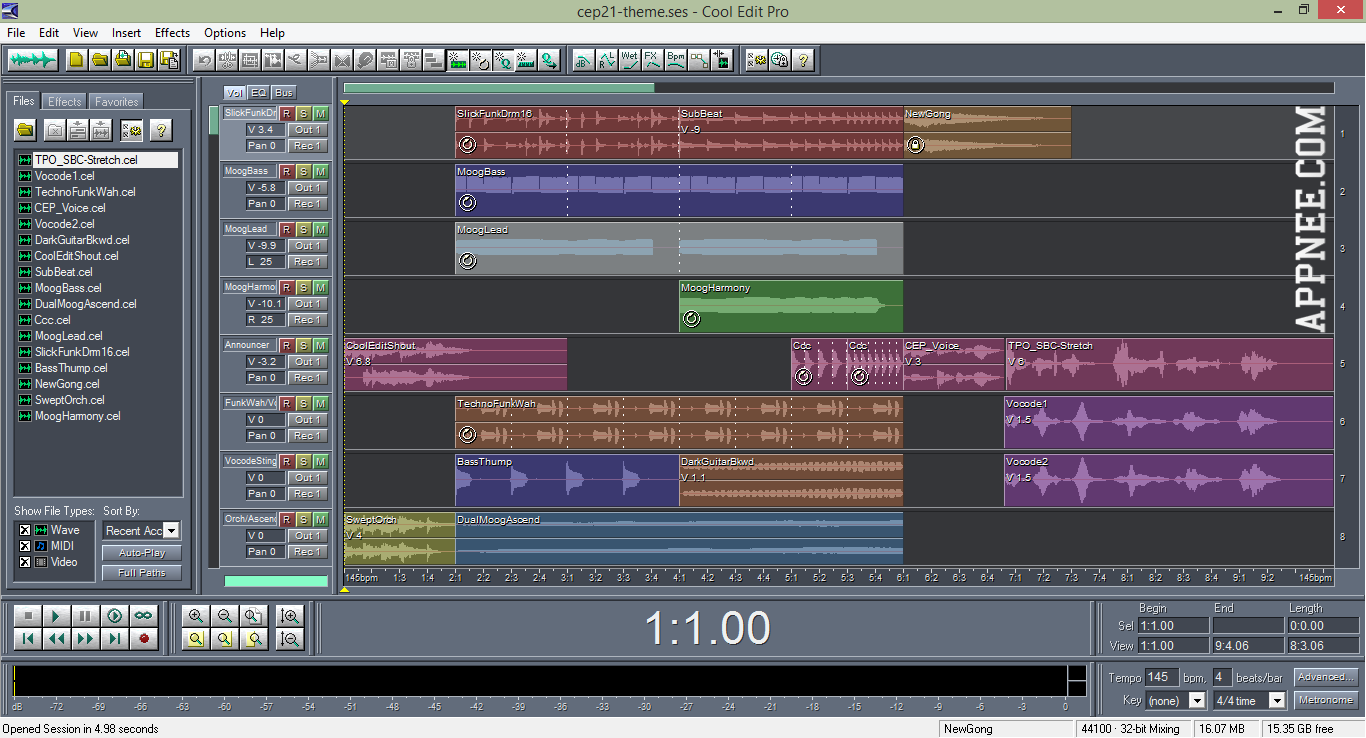Select the MoogHarmony clip in the timeline
This screenshot has height=738, width=1366.
coord(791,306)
